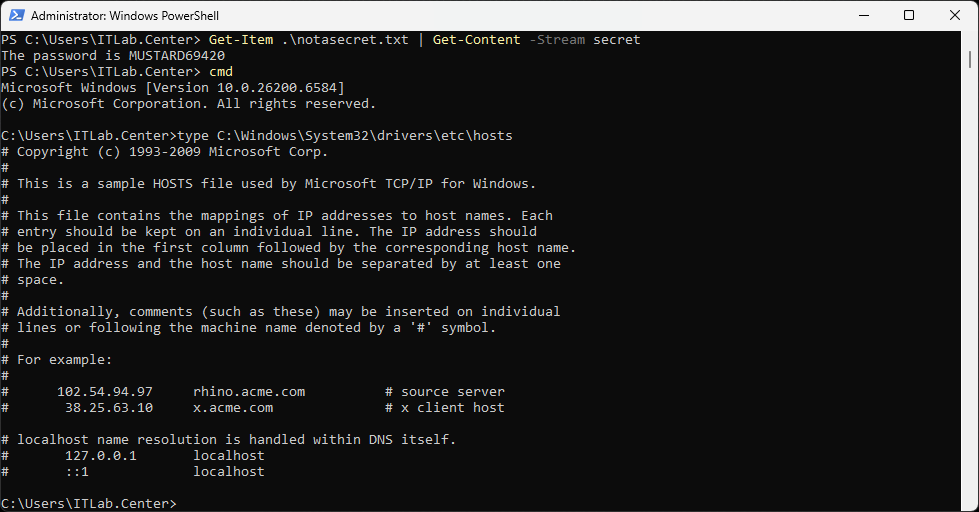Click the x.acme.com host name

233,408
